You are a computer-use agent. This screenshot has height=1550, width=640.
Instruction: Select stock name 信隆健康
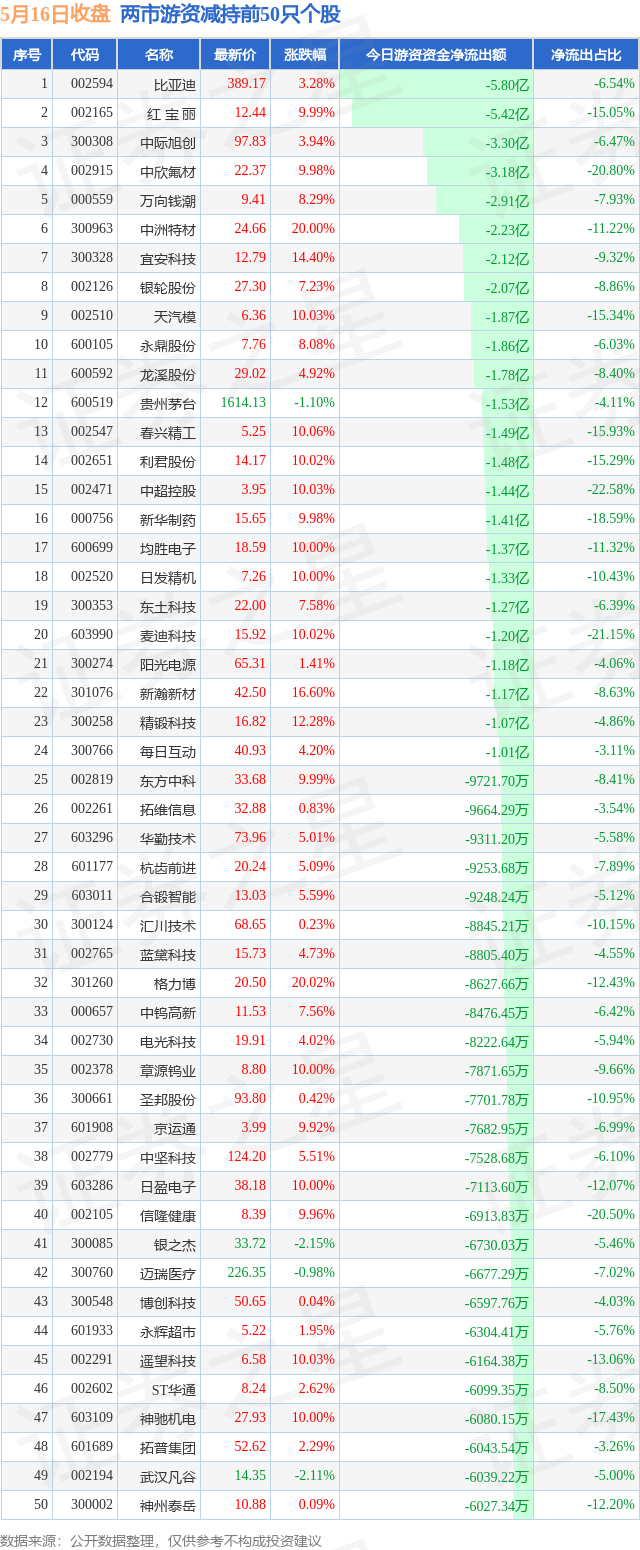[168, 1215]
